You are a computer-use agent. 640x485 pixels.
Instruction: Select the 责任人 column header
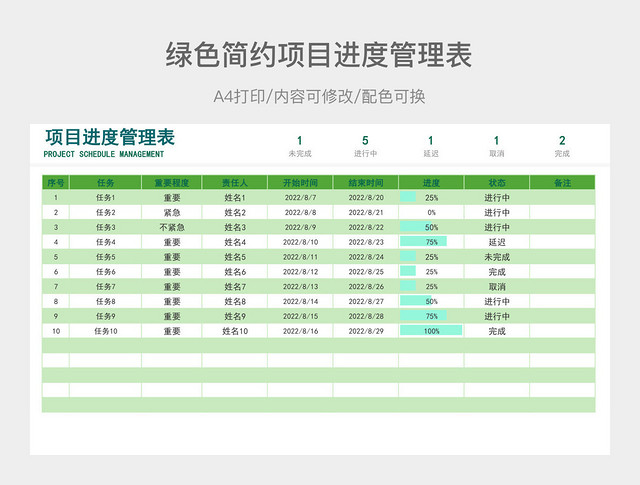click(x=235, y=182)
